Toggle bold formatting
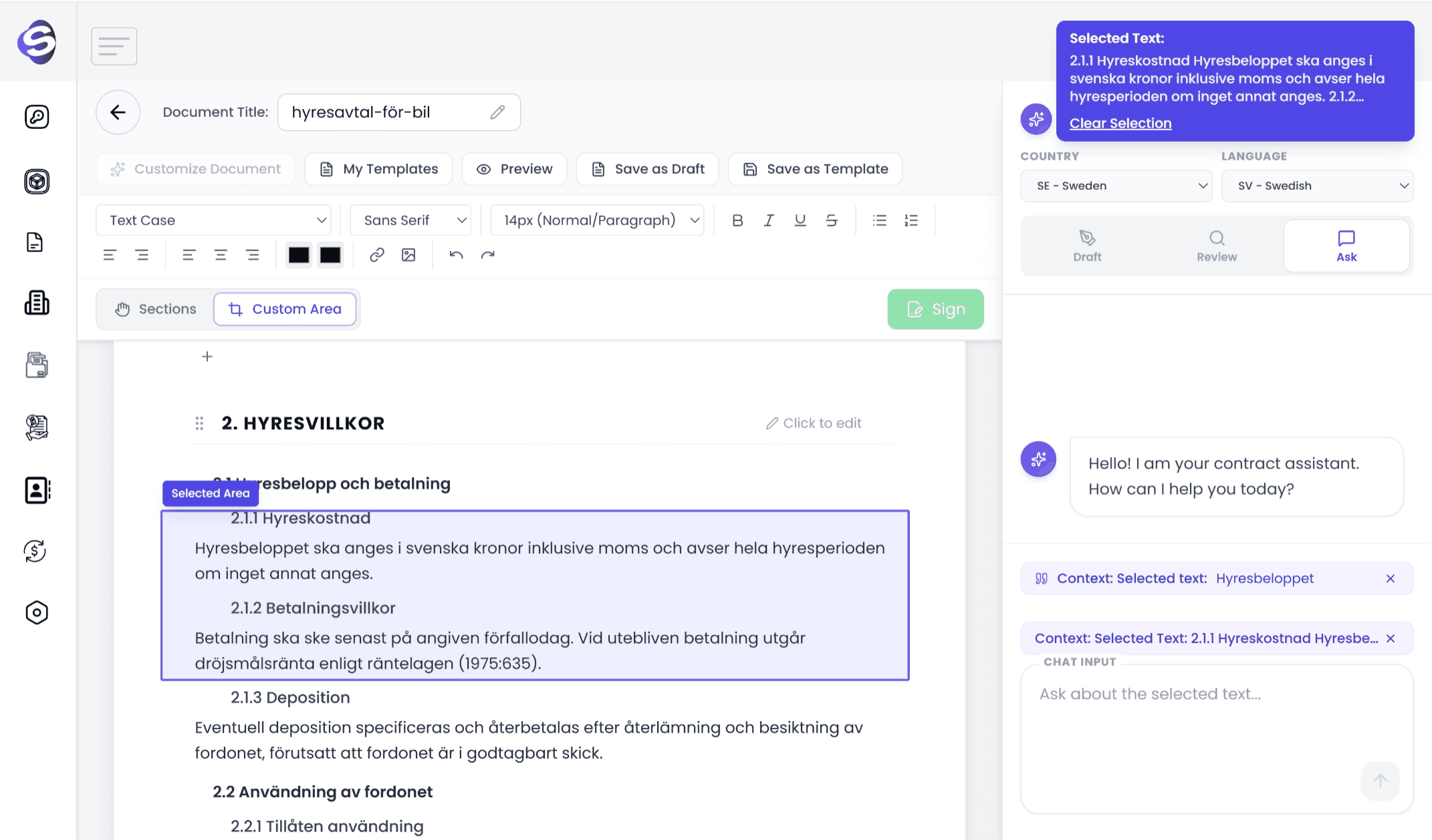The image size is (1432, 840). point(737,221)
